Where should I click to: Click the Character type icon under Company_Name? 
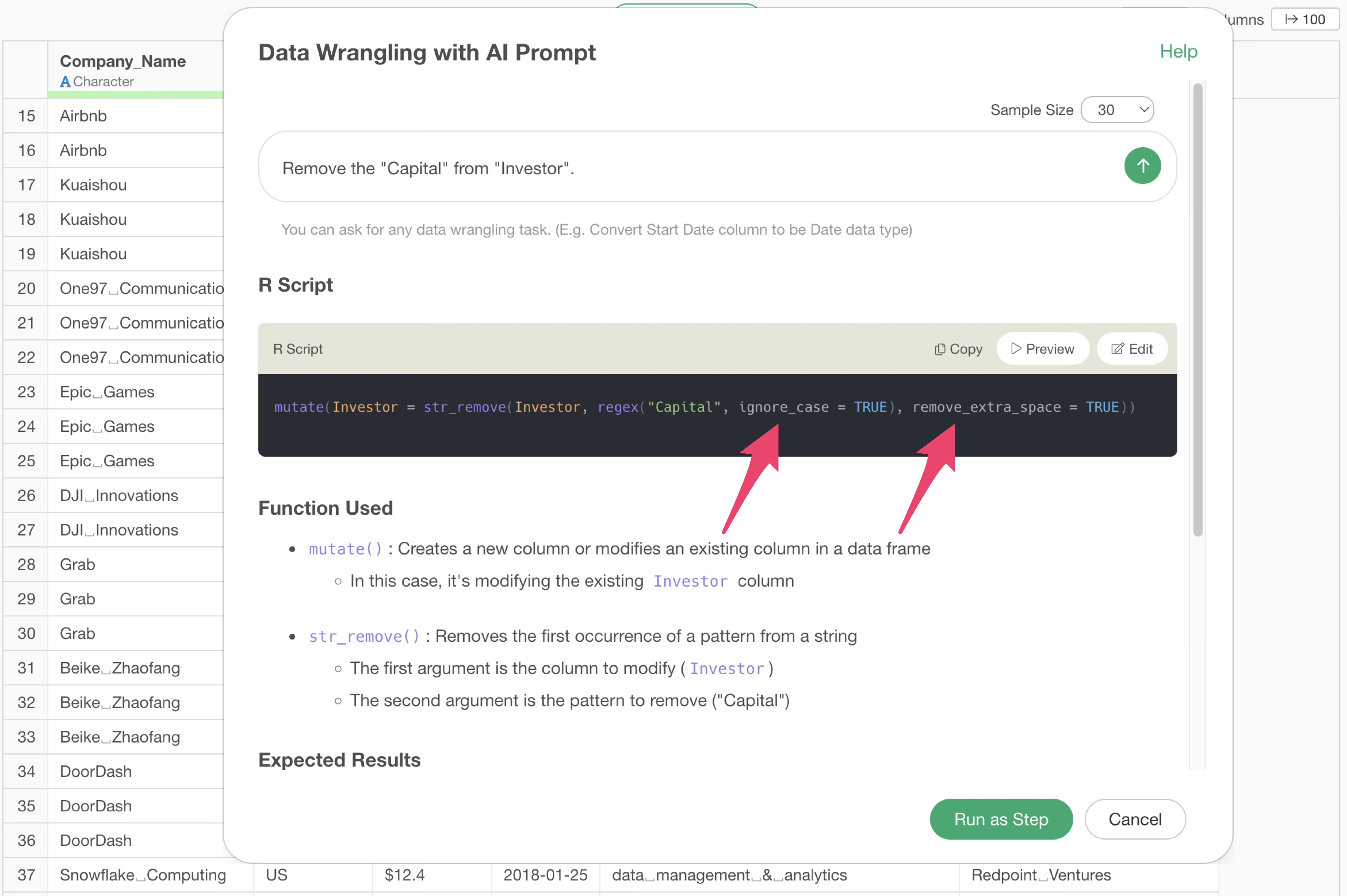pos(66,82)
